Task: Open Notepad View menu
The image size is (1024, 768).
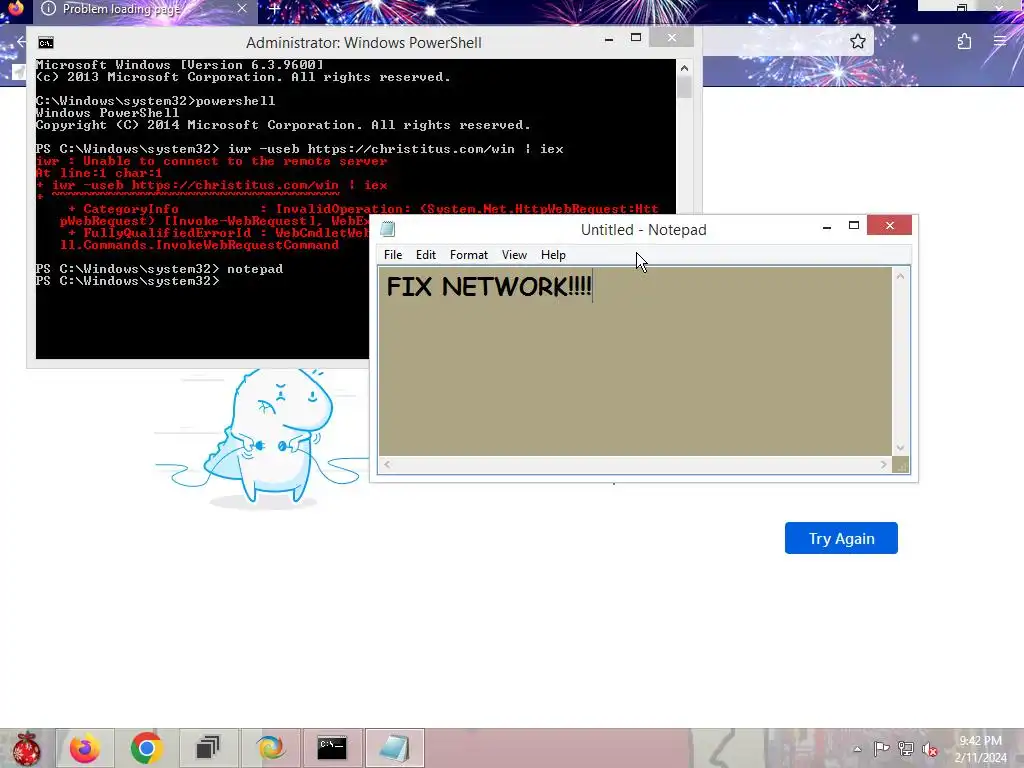Action: click(514, 255)
